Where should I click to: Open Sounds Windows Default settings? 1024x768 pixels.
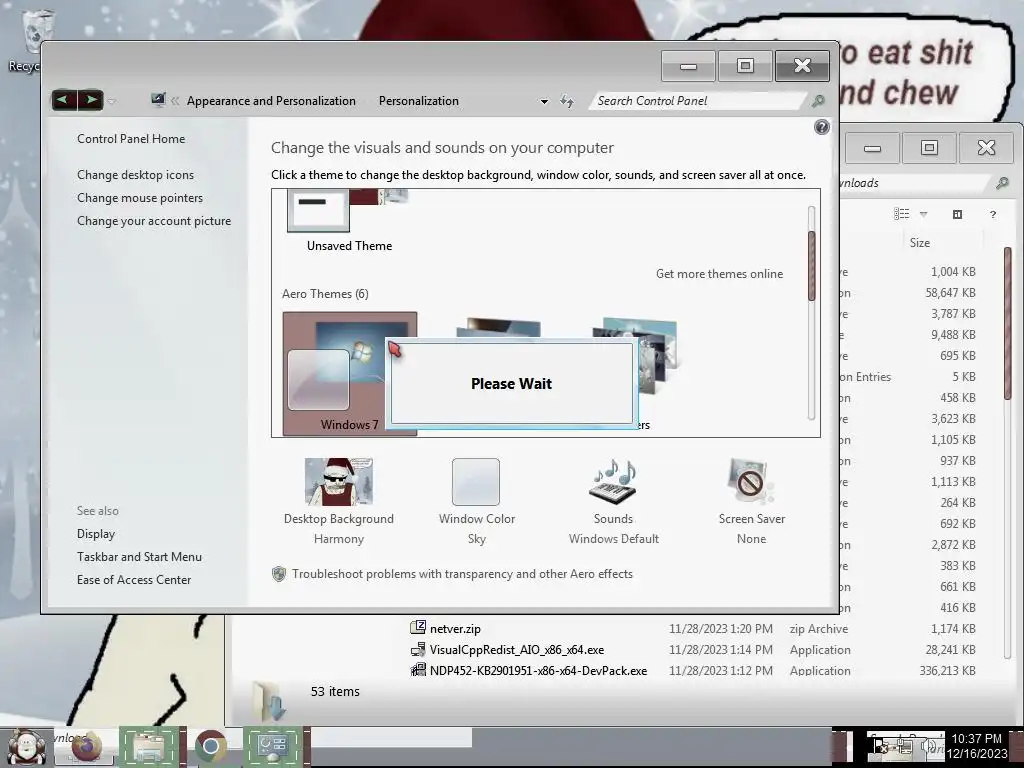613,502
